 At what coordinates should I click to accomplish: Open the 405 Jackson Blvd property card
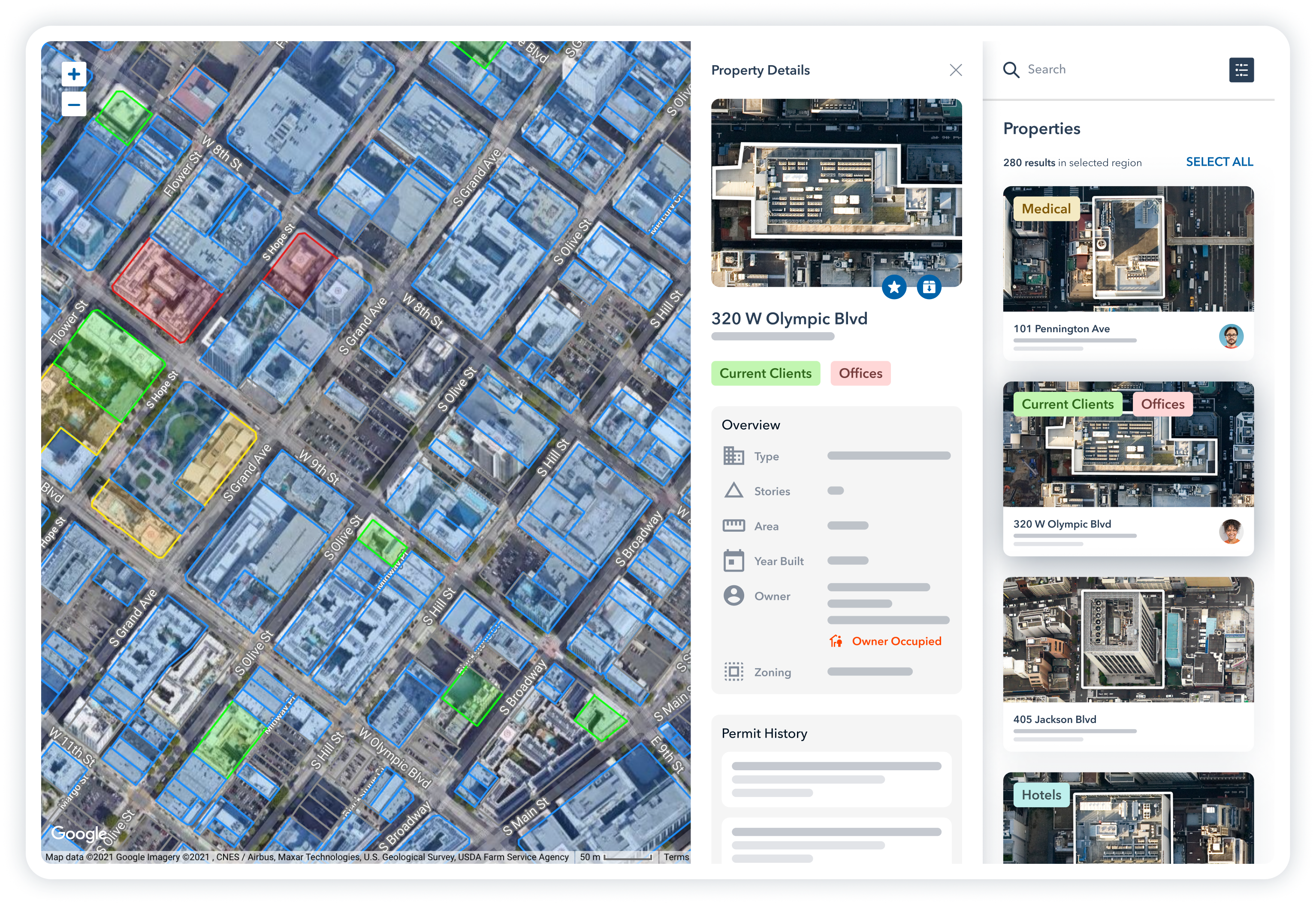pos(1055,720)
